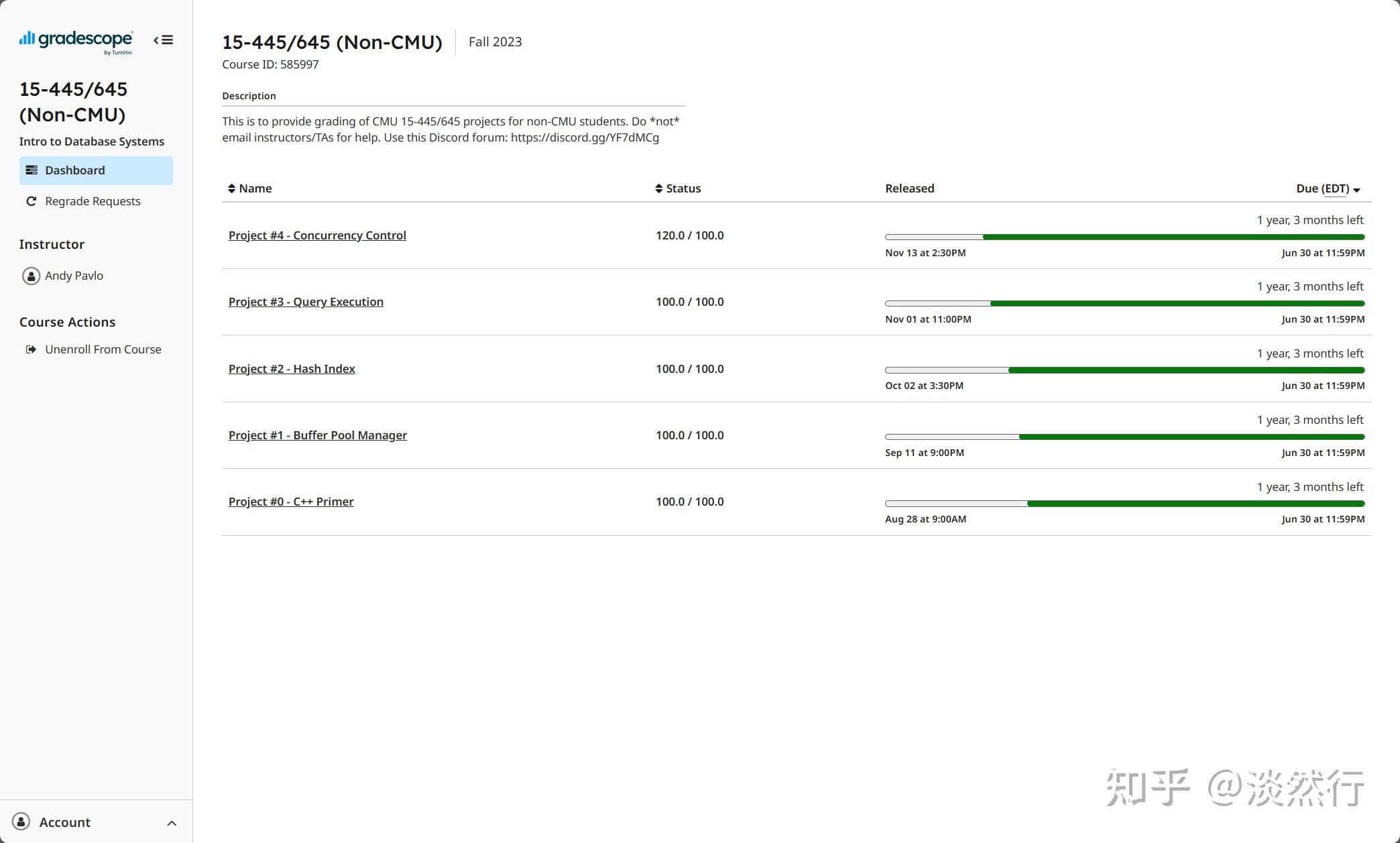Open Project #2 - Hash Index
Image resolution: width=1400 pixels, height=843 pixels.
tap(292, 369)
